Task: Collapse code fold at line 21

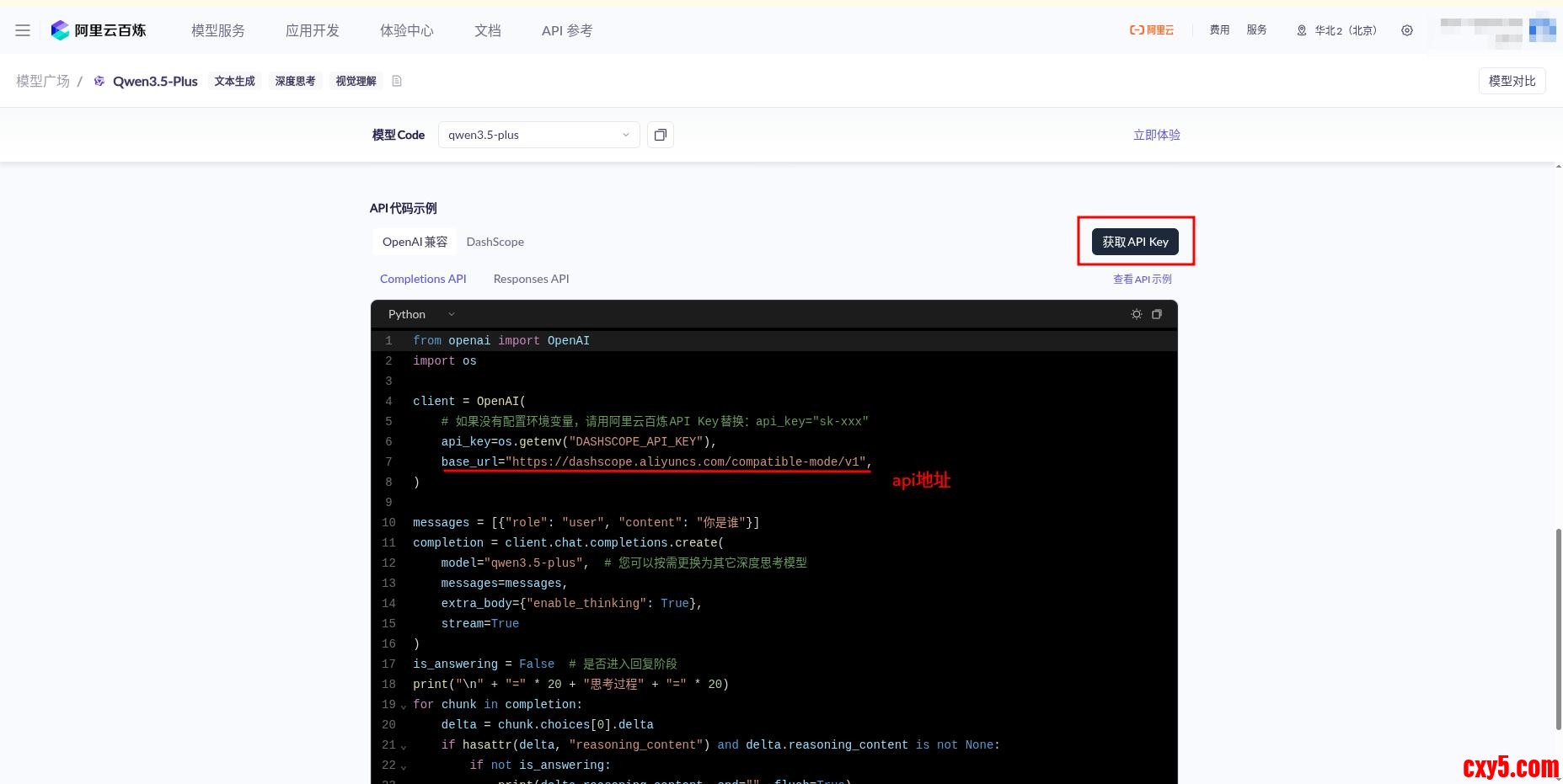Action: pyautogui.click(x=403, y=746)
